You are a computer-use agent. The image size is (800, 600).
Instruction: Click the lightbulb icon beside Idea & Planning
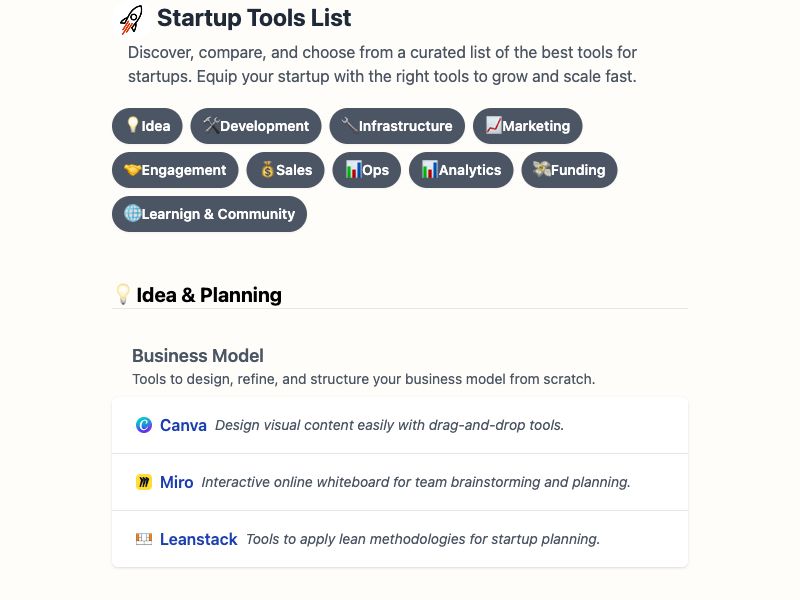click(123, 295)
